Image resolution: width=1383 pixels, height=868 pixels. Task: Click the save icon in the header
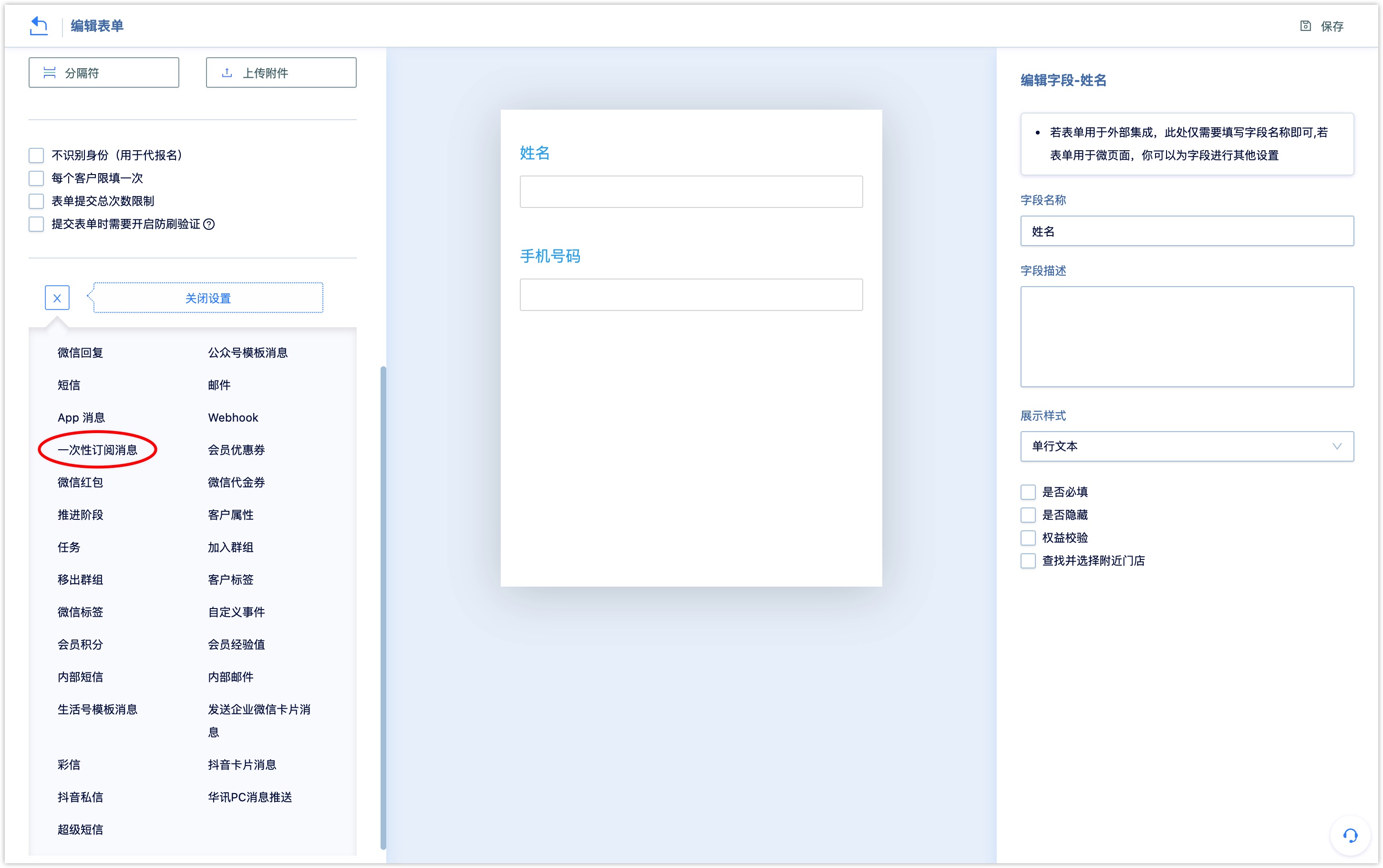click(1305, 26)
